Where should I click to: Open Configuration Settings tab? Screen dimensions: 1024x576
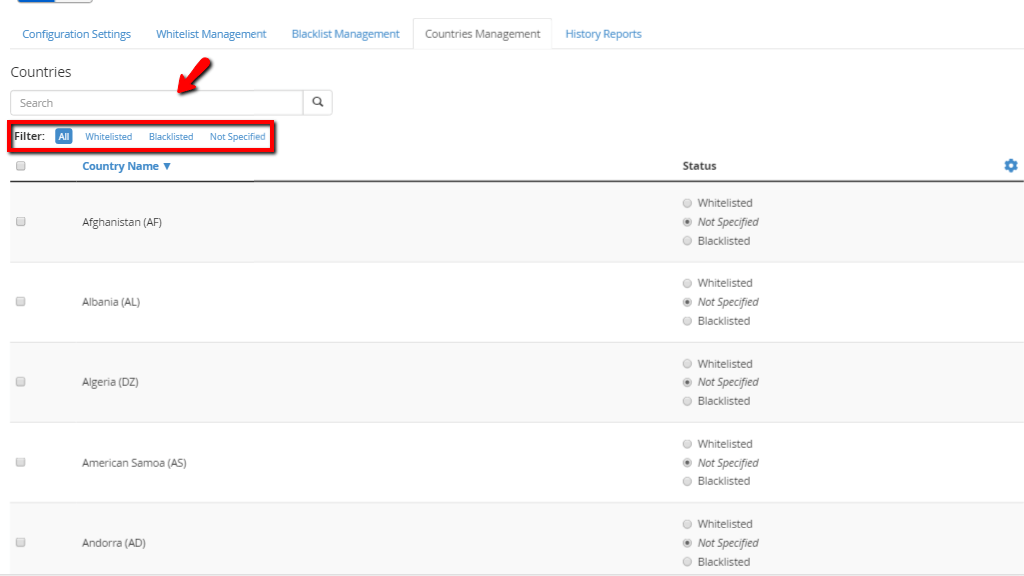(76, 34)
